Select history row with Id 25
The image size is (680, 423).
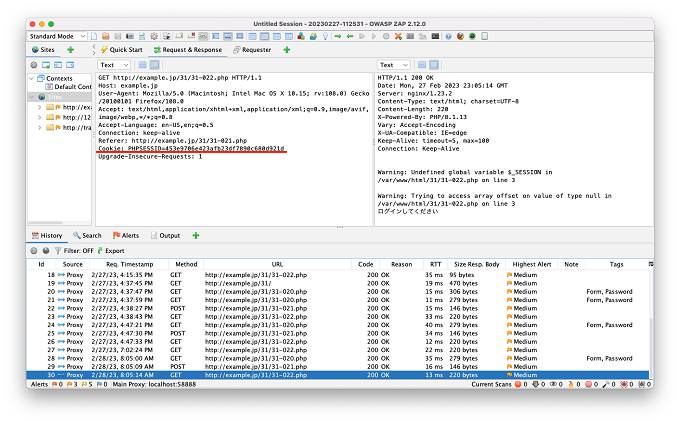(337, 333)
